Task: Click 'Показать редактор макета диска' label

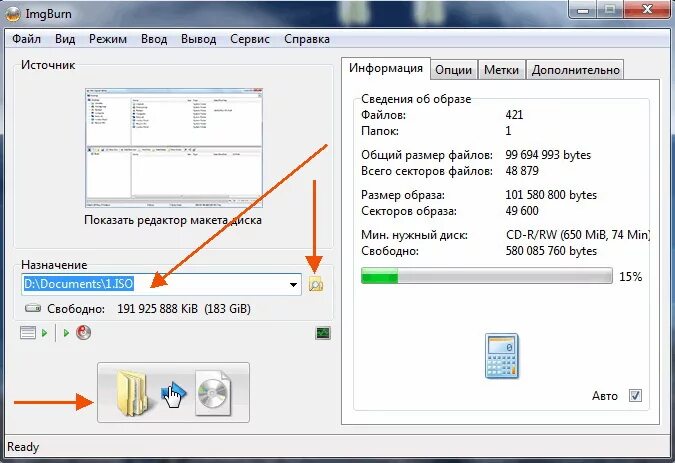Action: [x=173, y=220]
